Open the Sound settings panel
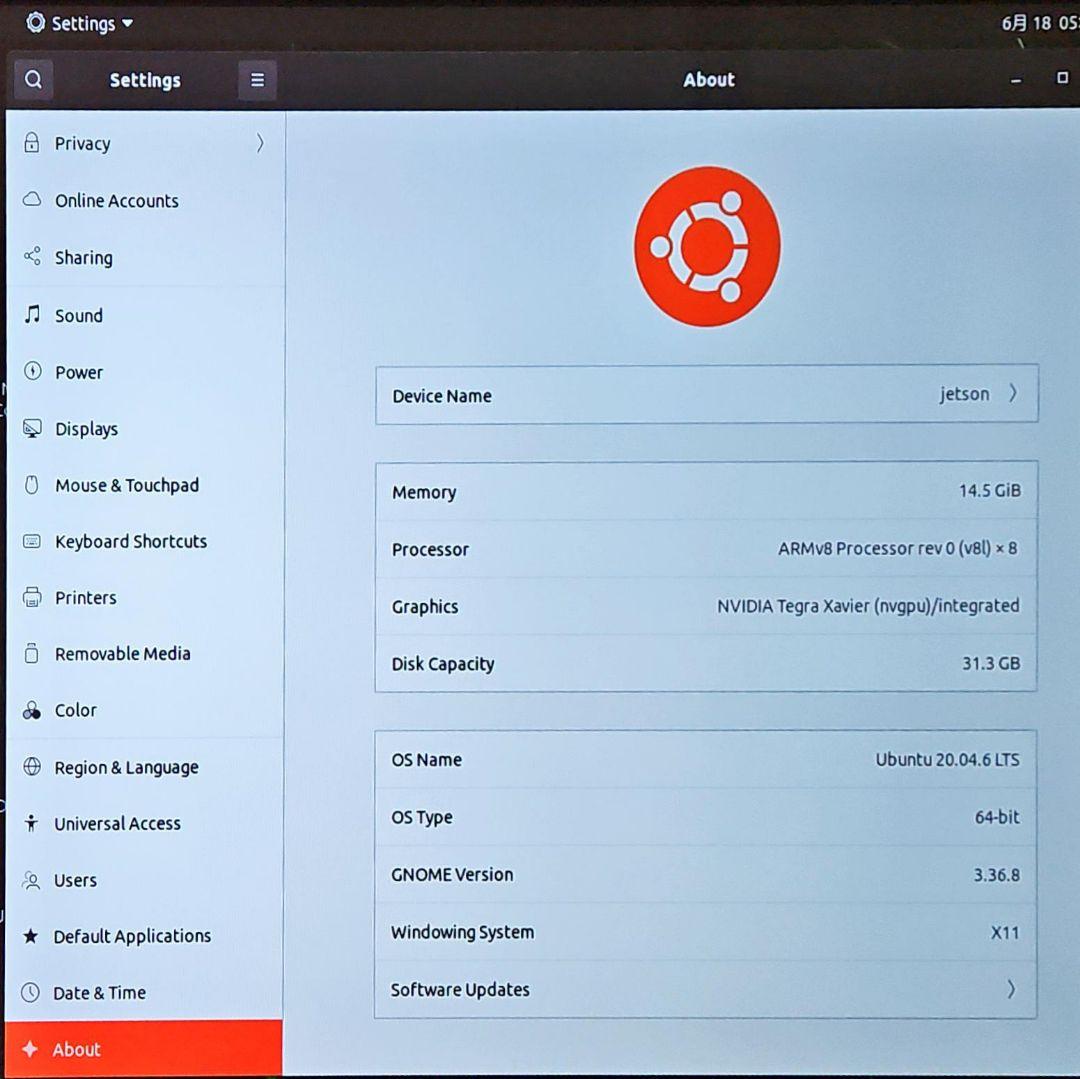The image size is (1080, 1079). tap(145, 315)
